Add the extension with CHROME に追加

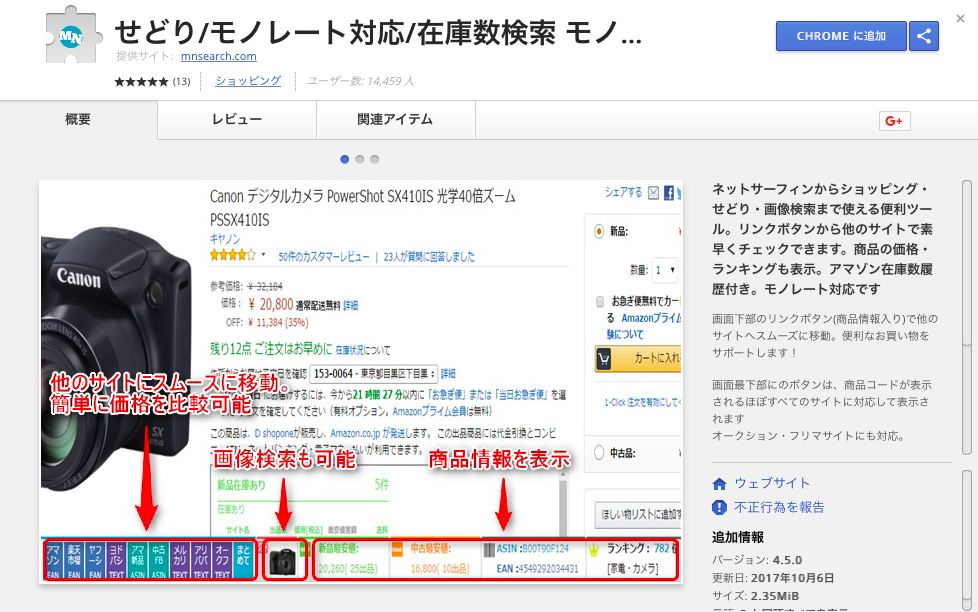(x=841, y=36)
